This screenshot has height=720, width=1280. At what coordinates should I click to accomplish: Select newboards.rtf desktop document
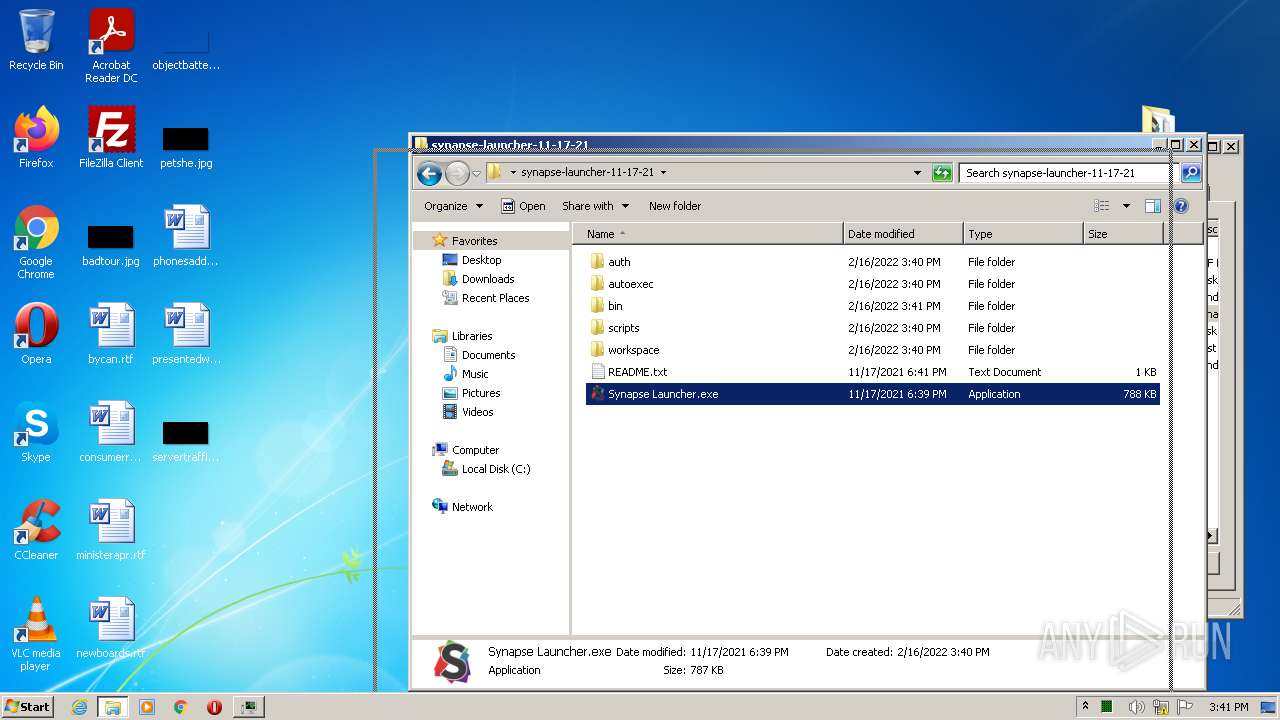click(111, 628)
